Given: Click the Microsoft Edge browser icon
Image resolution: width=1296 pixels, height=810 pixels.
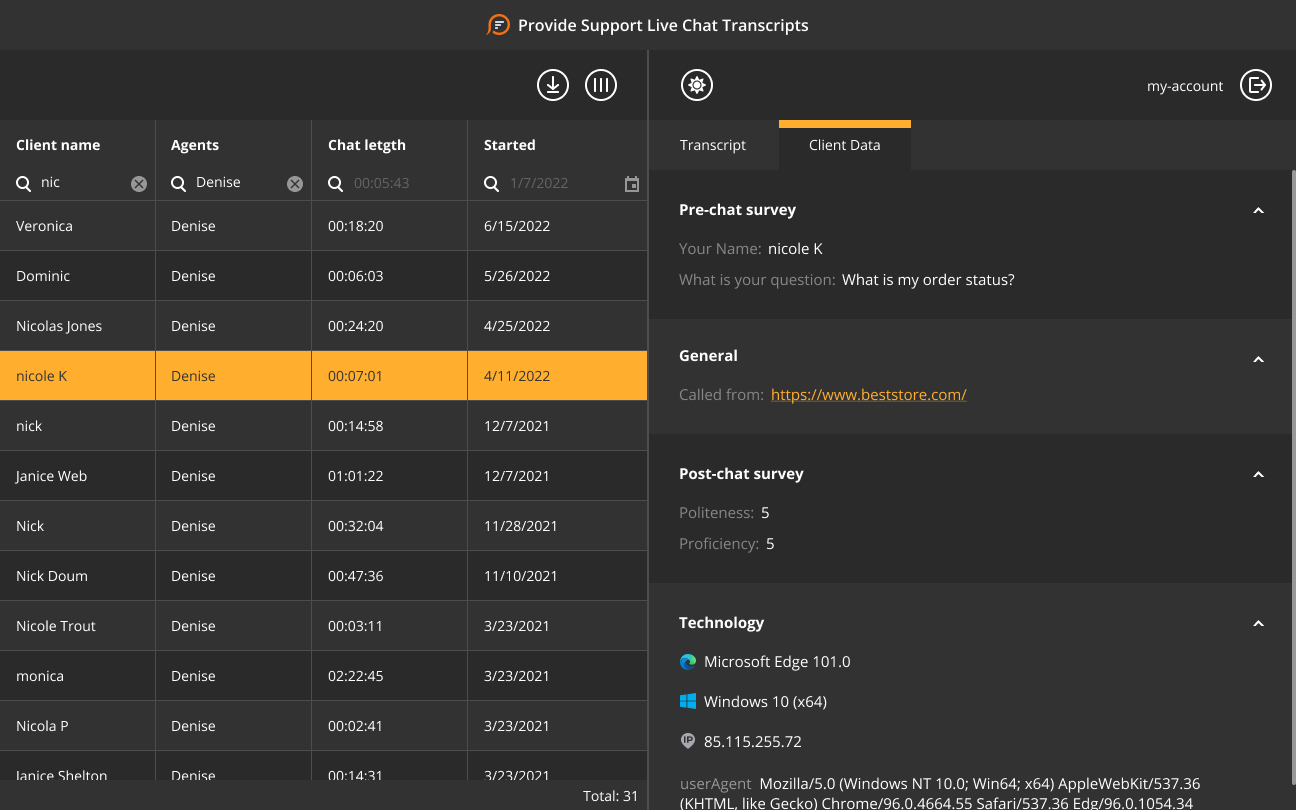Looking at the screenshot, I should tap(687, 661).
